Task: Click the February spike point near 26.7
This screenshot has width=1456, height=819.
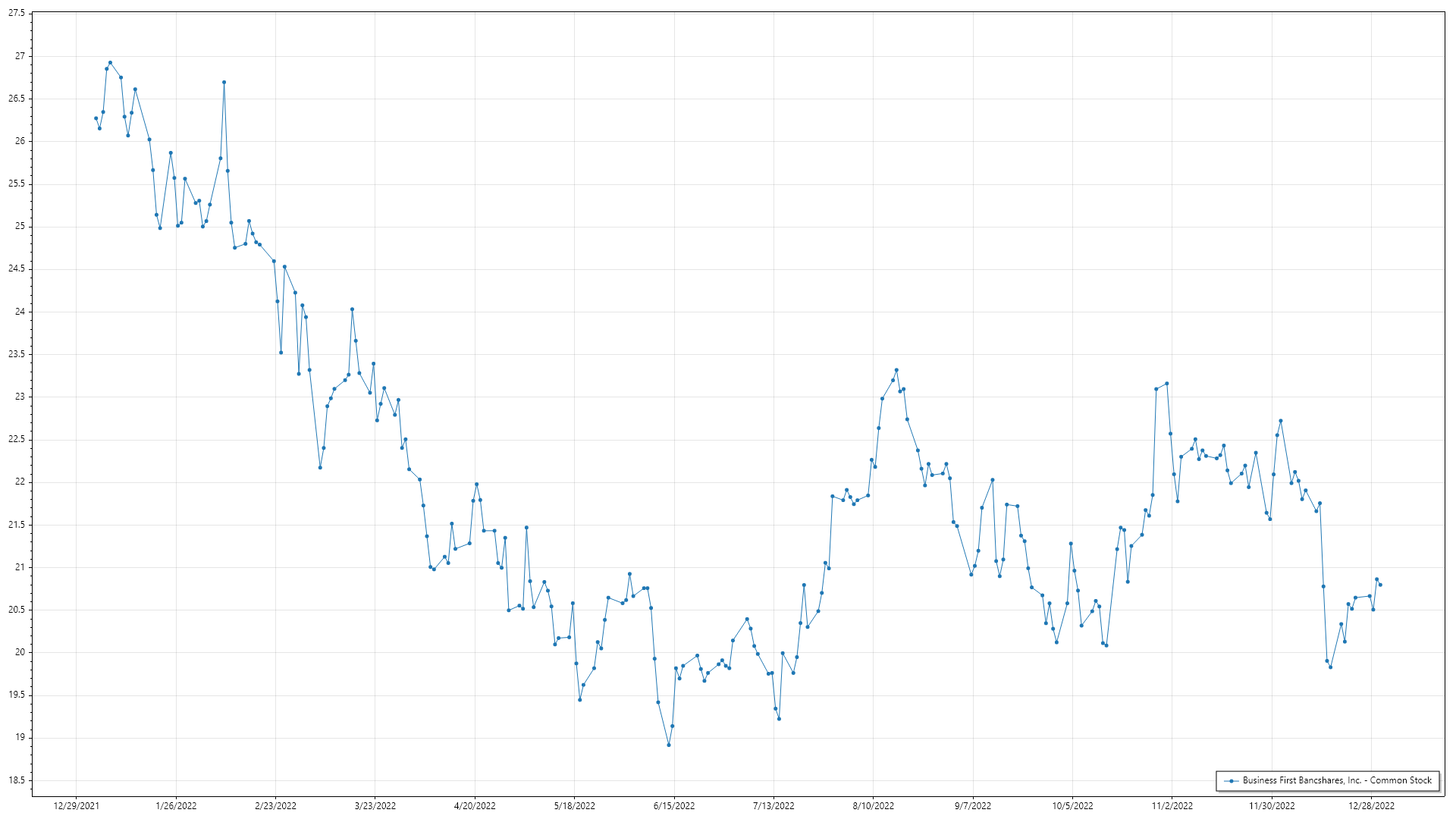Action: pyautogui.click(x=224, y=82)
